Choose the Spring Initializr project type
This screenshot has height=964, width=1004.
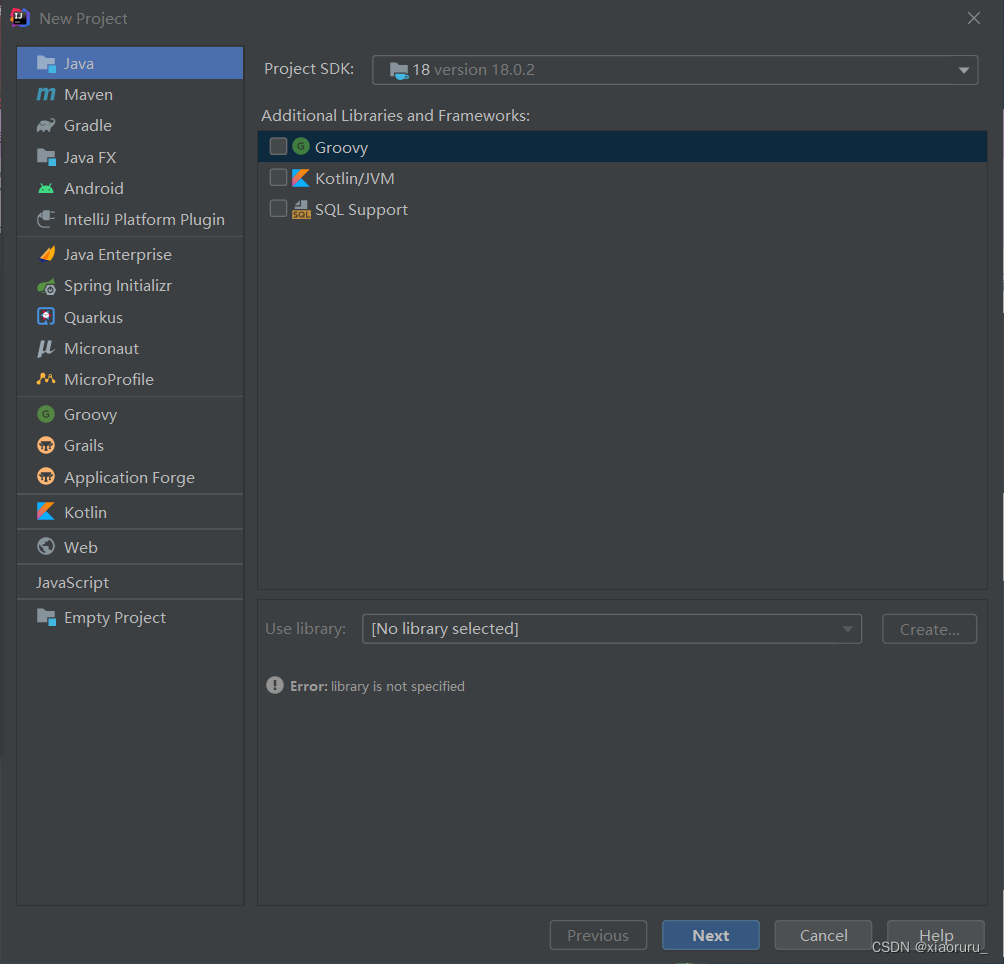tap(130, 285)
